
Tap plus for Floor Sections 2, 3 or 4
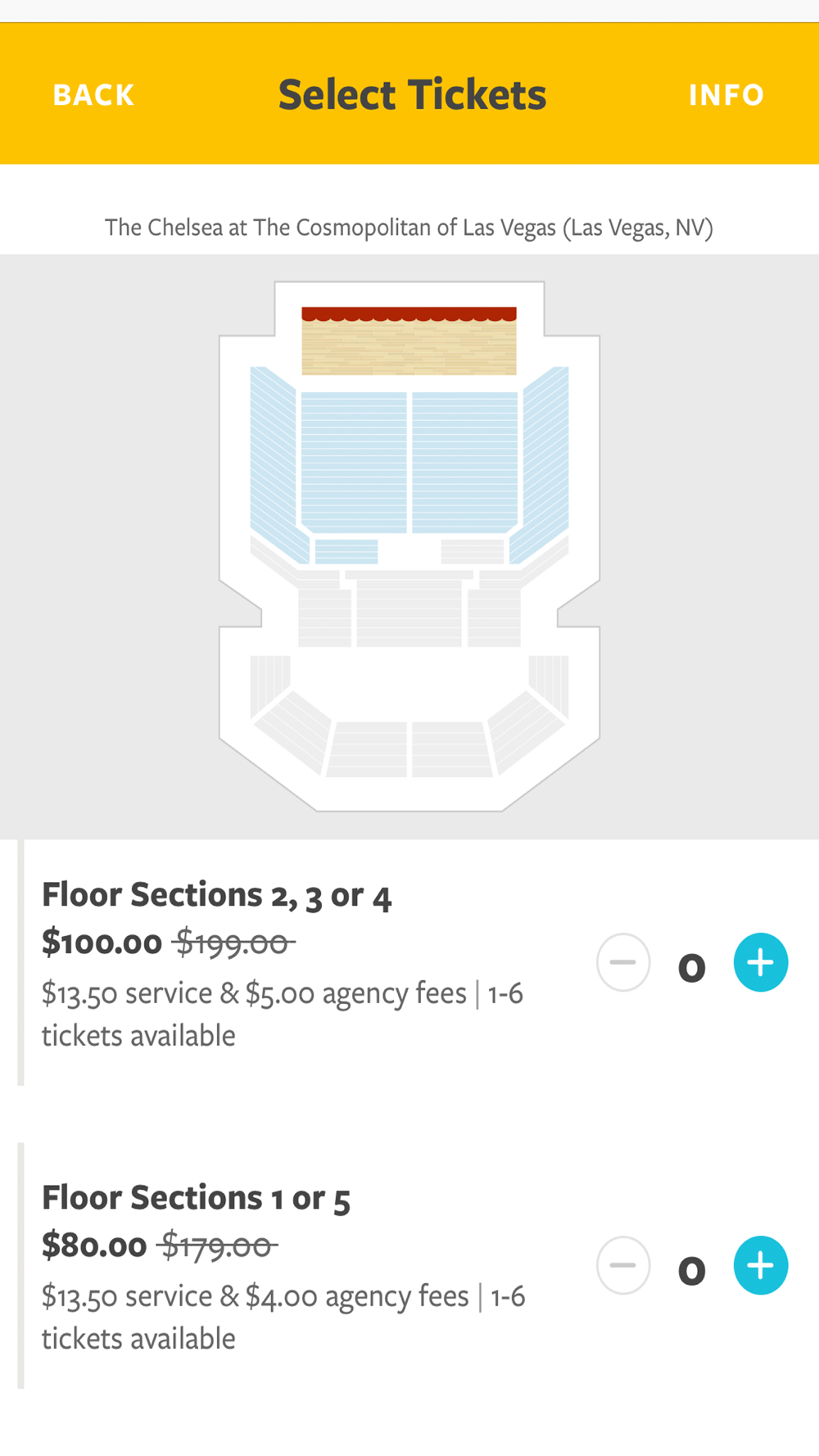[761, 962]
